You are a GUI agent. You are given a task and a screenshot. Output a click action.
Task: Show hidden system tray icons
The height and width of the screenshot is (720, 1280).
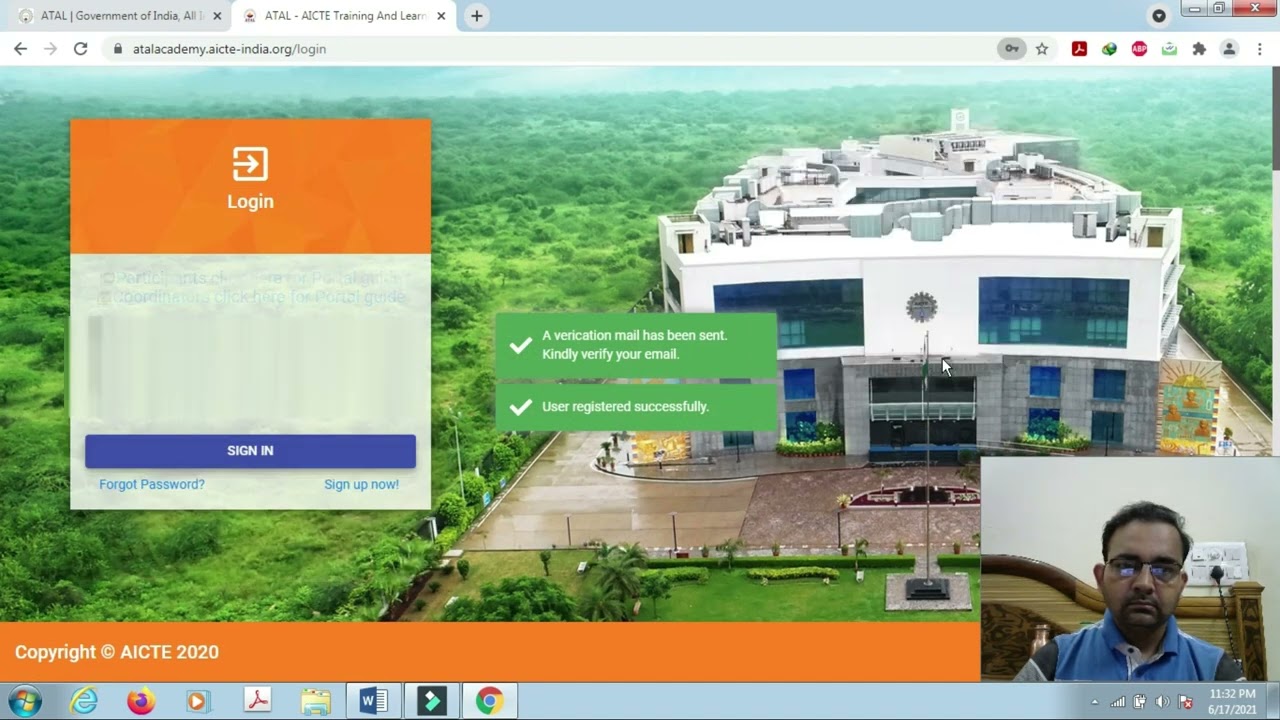tap(1094, 702)
